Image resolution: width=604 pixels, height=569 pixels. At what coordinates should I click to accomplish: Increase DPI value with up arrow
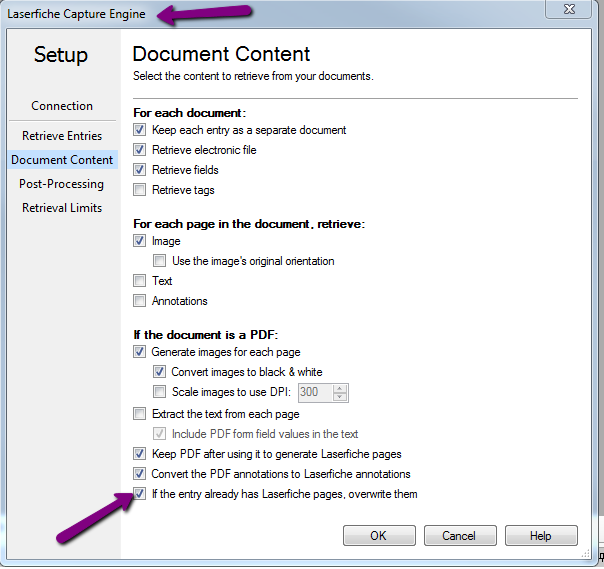[340, 389]
